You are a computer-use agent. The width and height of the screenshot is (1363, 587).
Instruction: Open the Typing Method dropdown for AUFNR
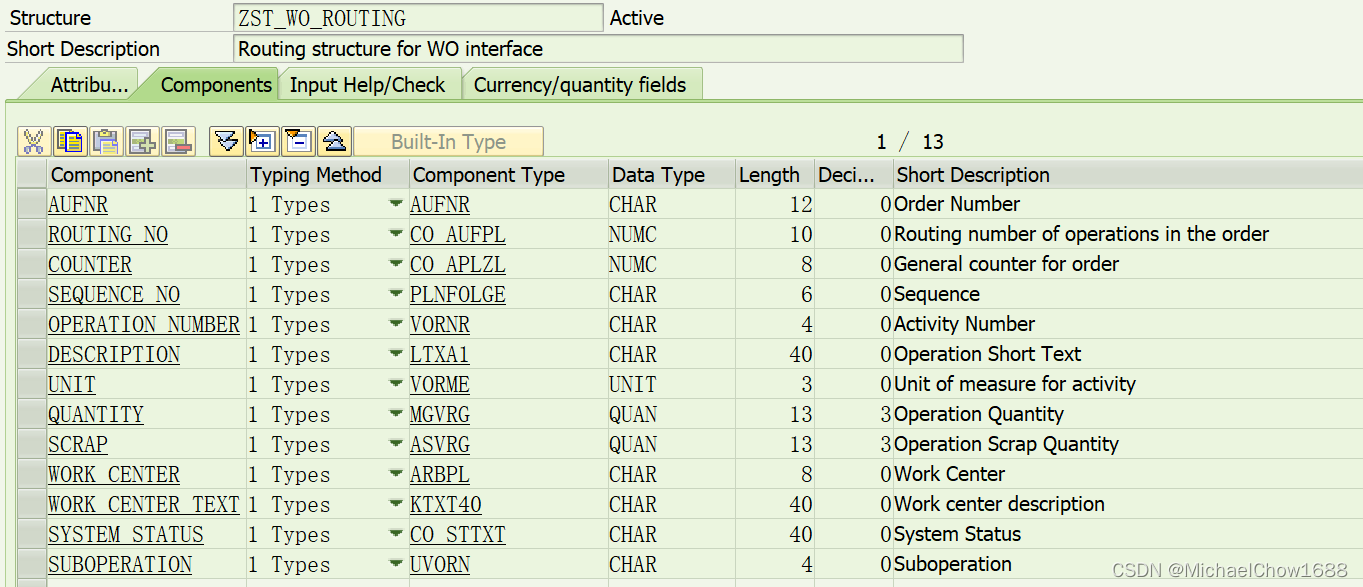(x=397, y=204)
